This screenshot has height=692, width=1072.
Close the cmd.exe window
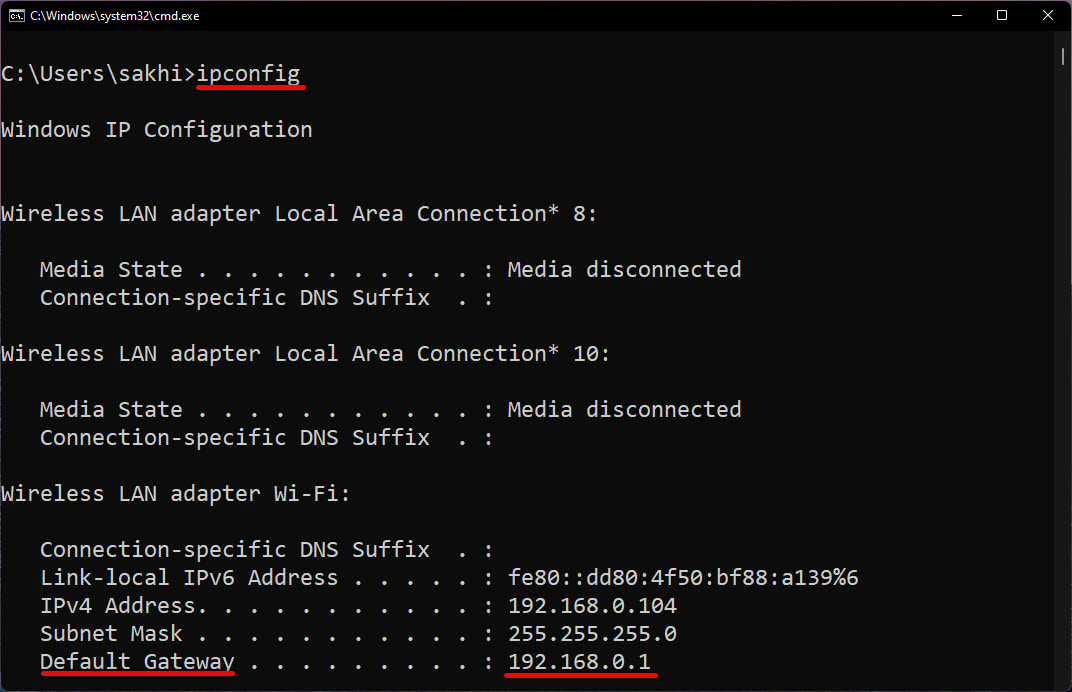tap(1047, 16)
